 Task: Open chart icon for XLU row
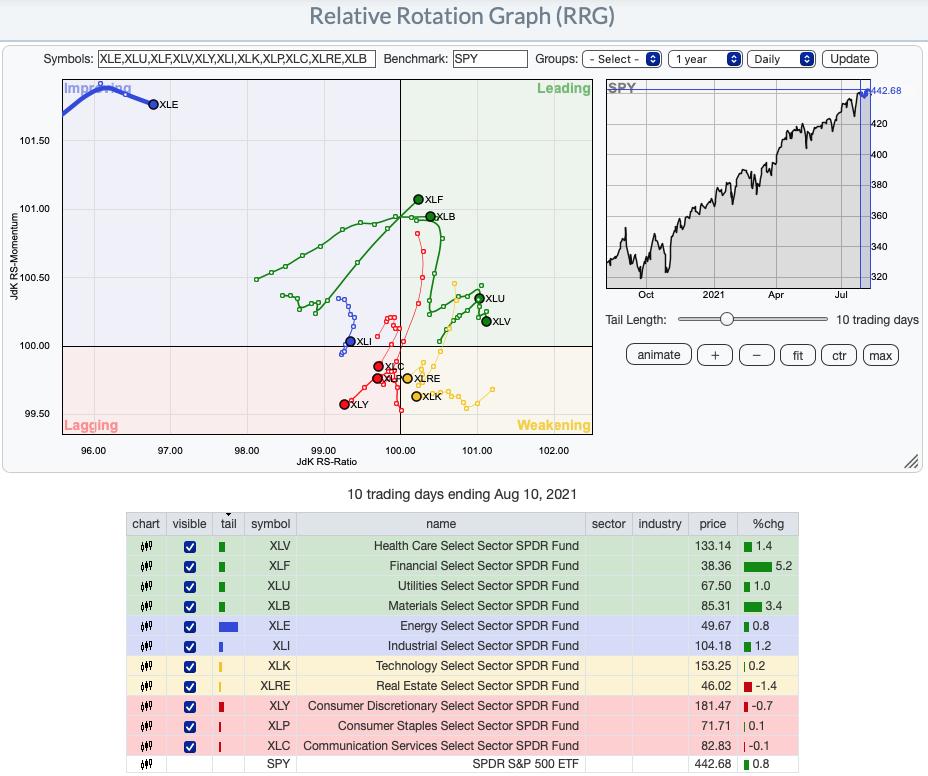coord(146,587)
